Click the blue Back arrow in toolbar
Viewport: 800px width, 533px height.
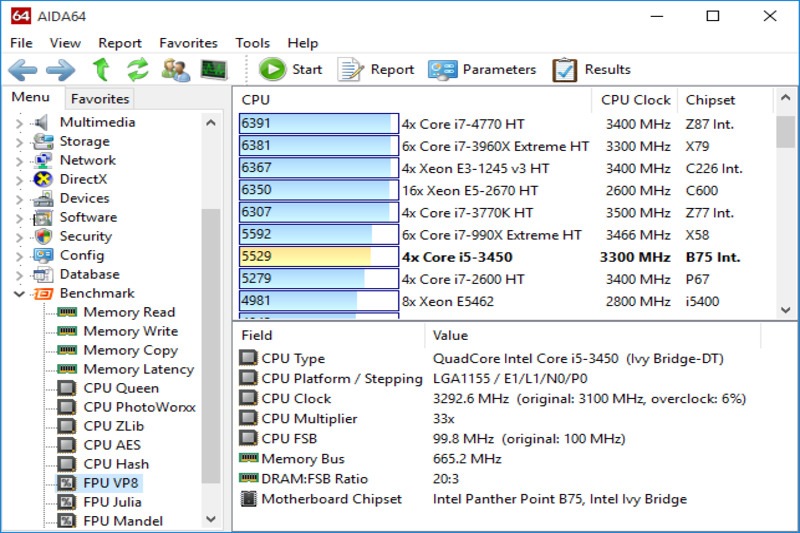[x=23, y=70]
